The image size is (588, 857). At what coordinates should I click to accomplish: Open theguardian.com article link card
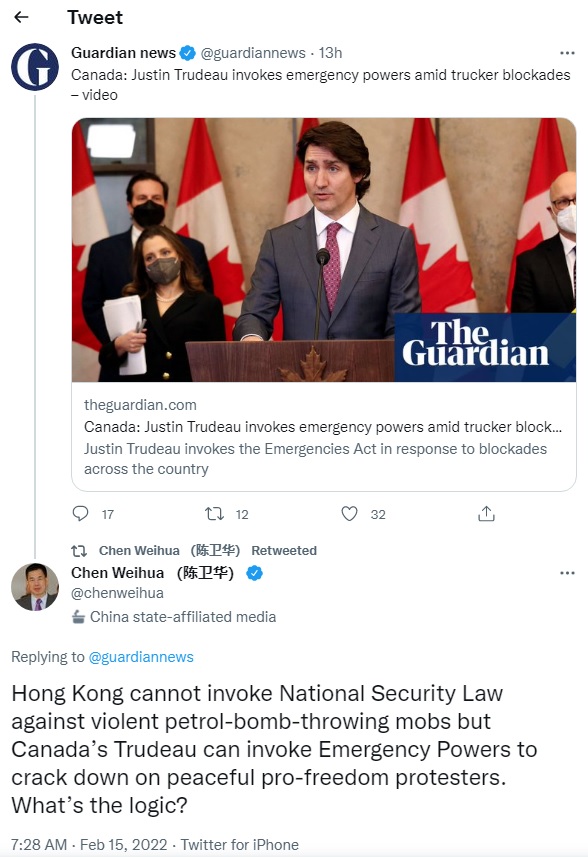(x=324, y=436)
